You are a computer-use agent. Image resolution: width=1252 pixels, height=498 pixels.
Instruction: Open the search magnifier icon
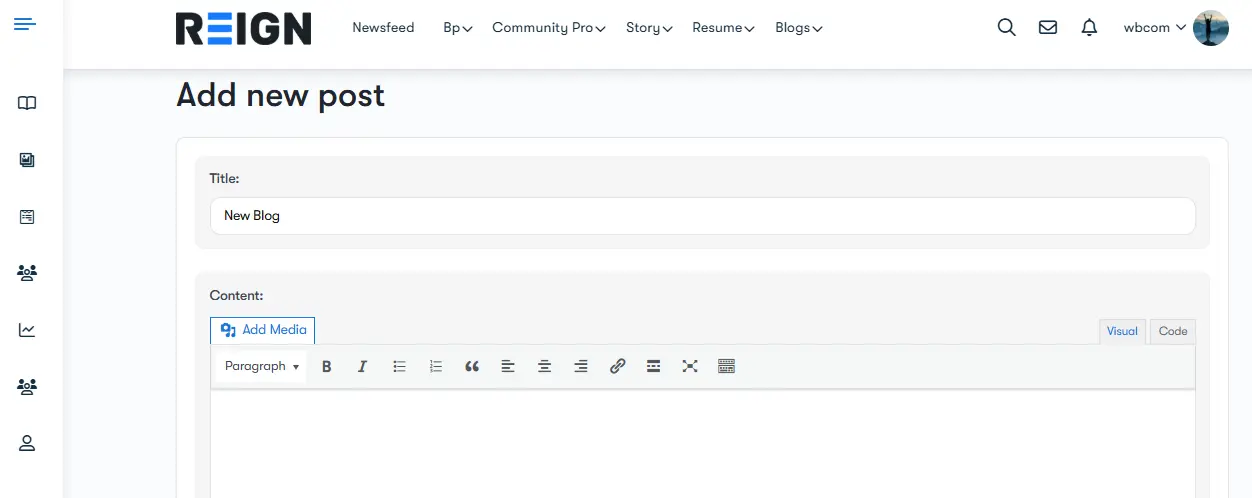click(x=1007, y=28)
